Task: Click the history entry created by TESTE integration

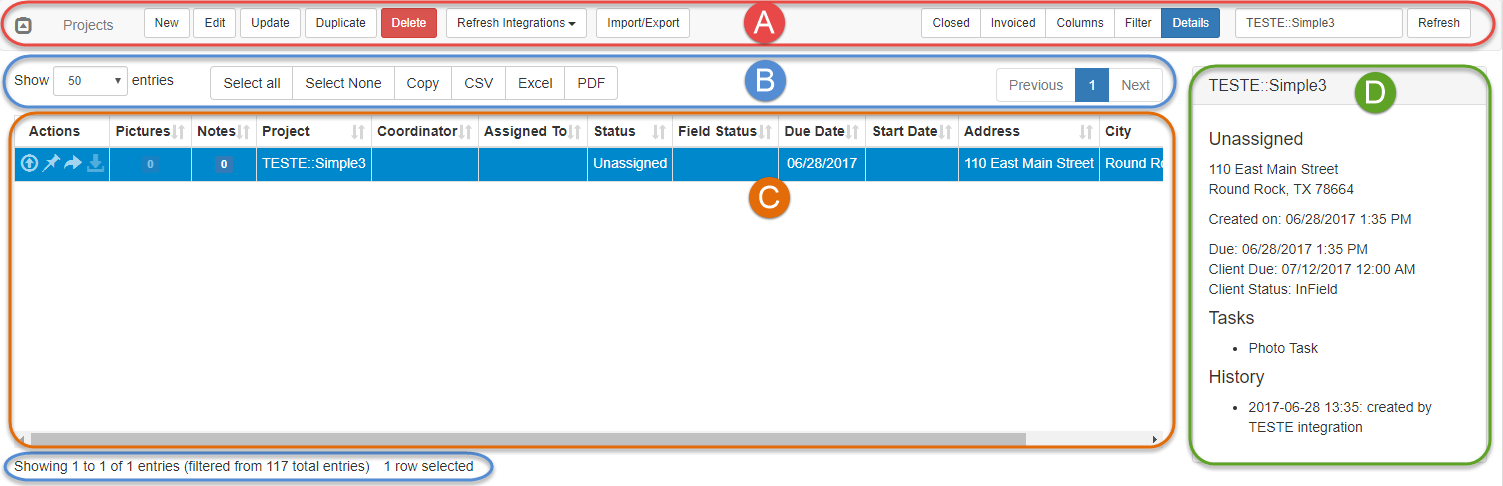Action: pyautogui.click(x=1340, y=417)
